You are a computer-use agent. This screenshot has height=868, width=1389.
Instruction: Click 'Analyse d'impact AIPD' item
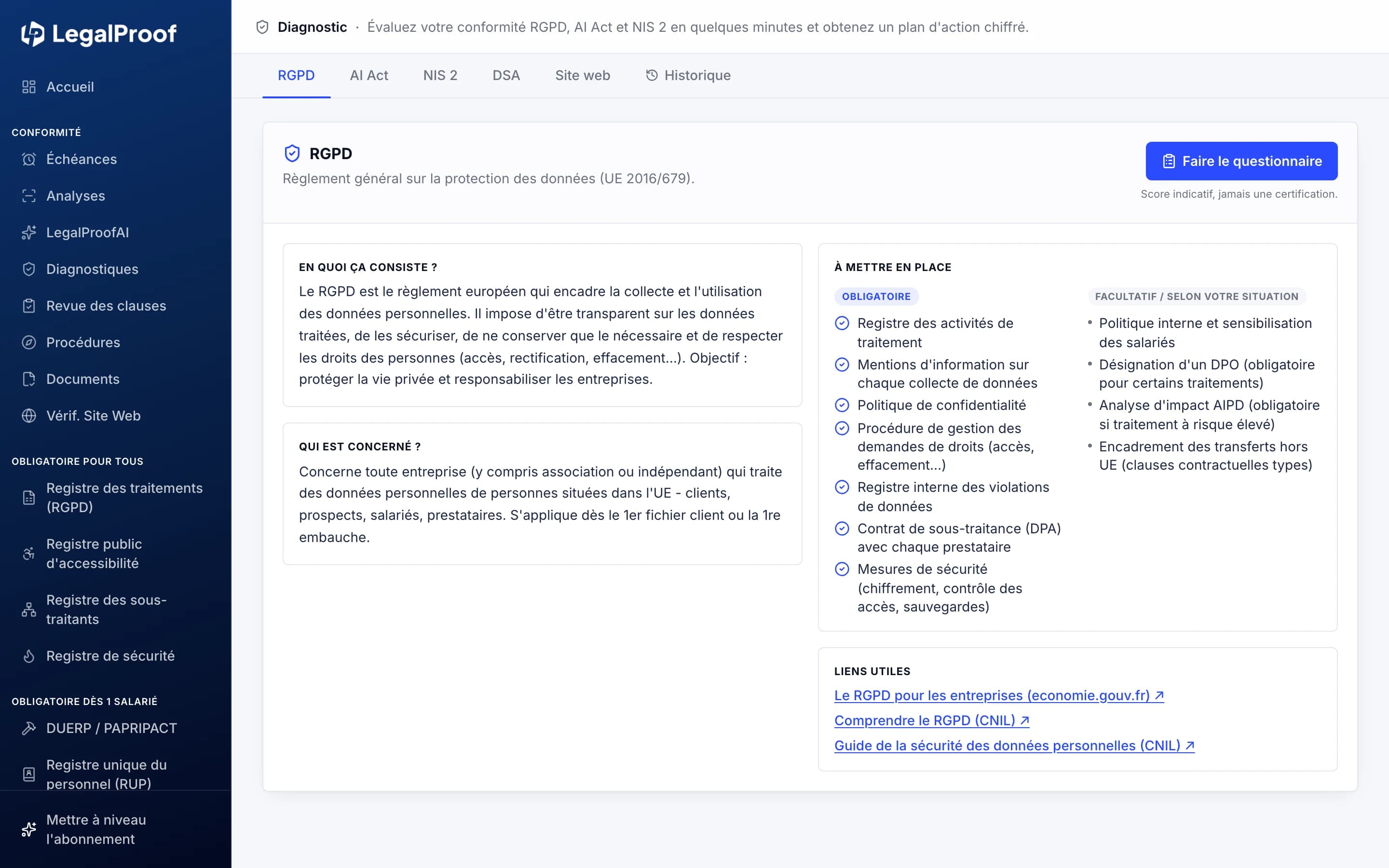[x=1210, y=415]
